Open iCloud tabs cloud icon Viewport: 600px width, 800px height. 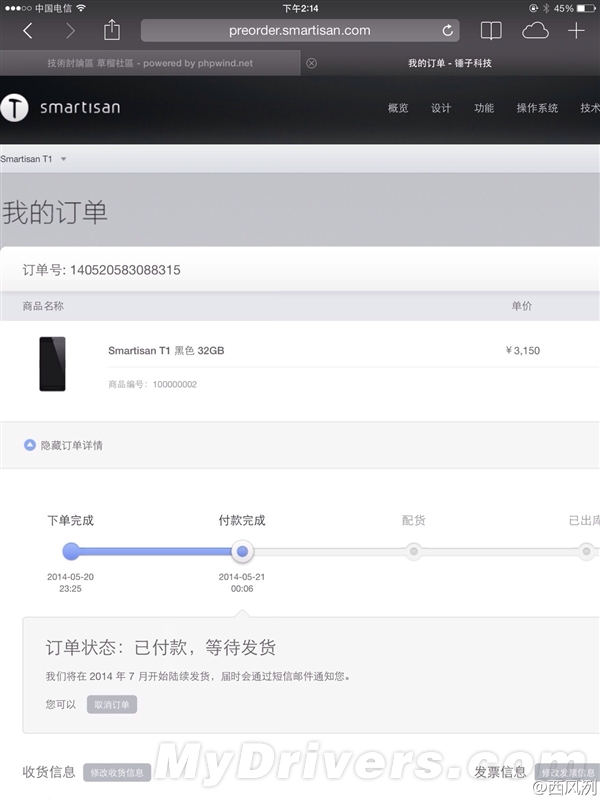point(535,31)
